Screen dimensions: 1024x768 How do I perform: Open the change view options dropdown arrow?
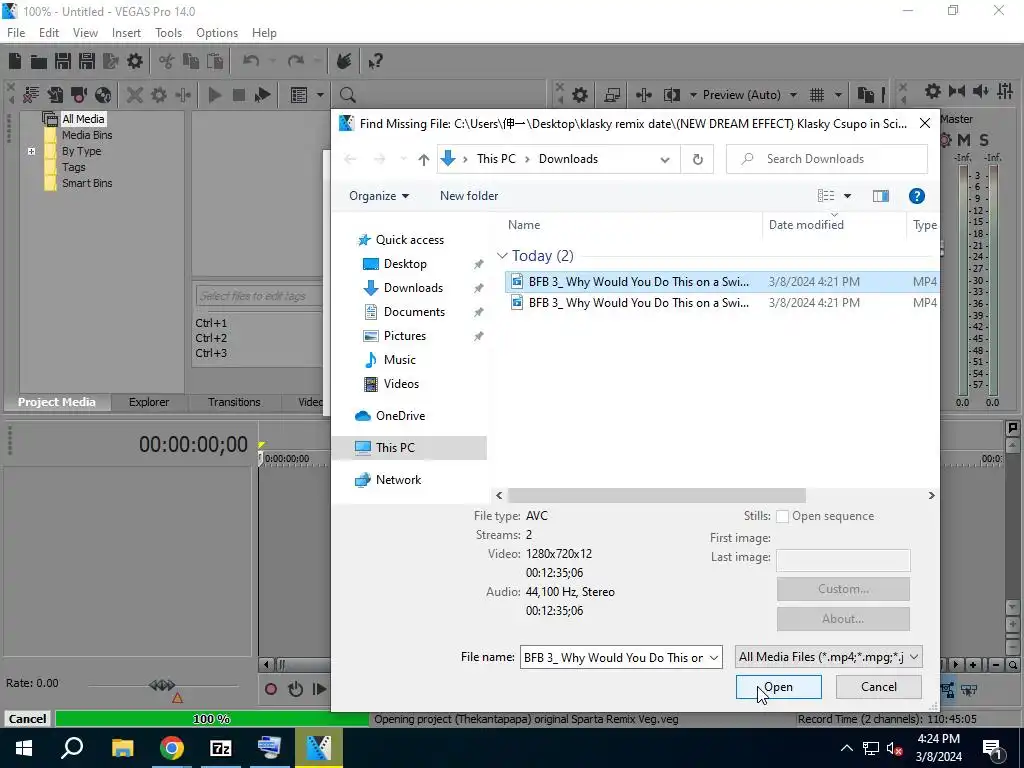tap(848, 196)
